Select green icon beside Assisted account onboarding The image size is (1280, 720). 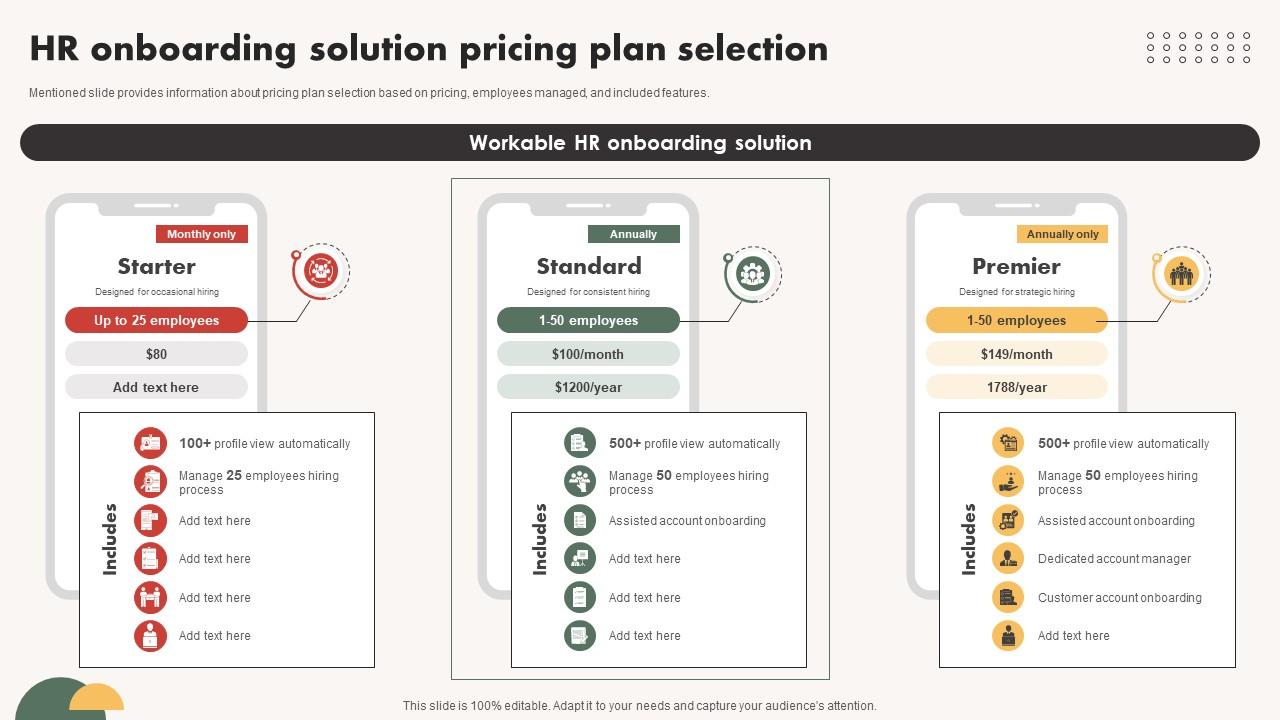tap(580, 520)
